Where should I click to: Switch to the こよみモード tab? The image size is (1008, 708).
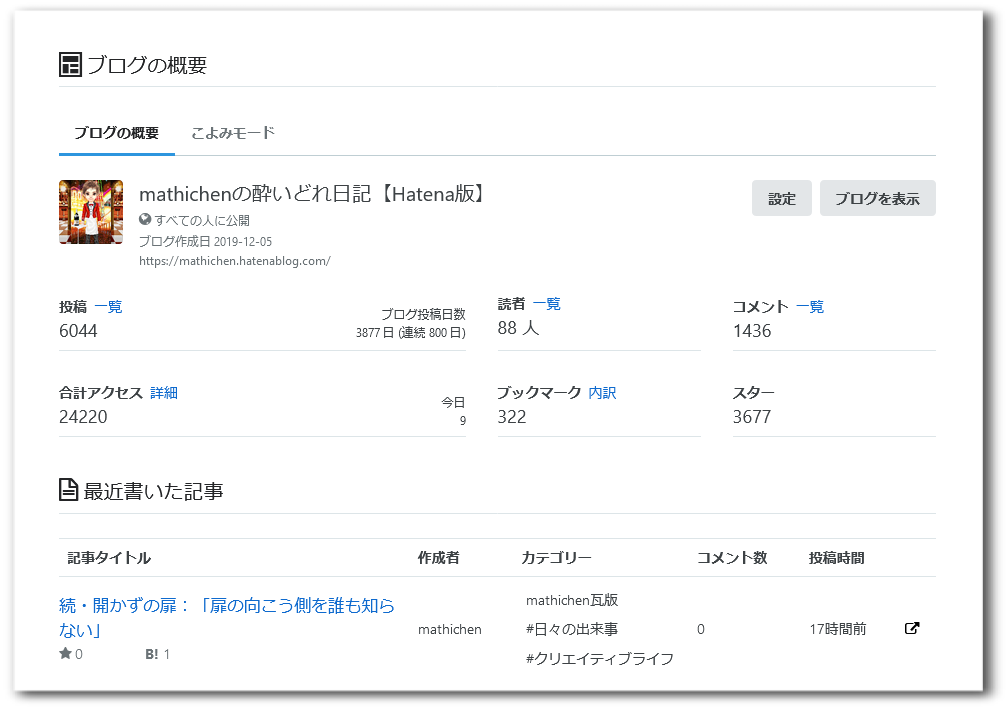coord(233,133)
